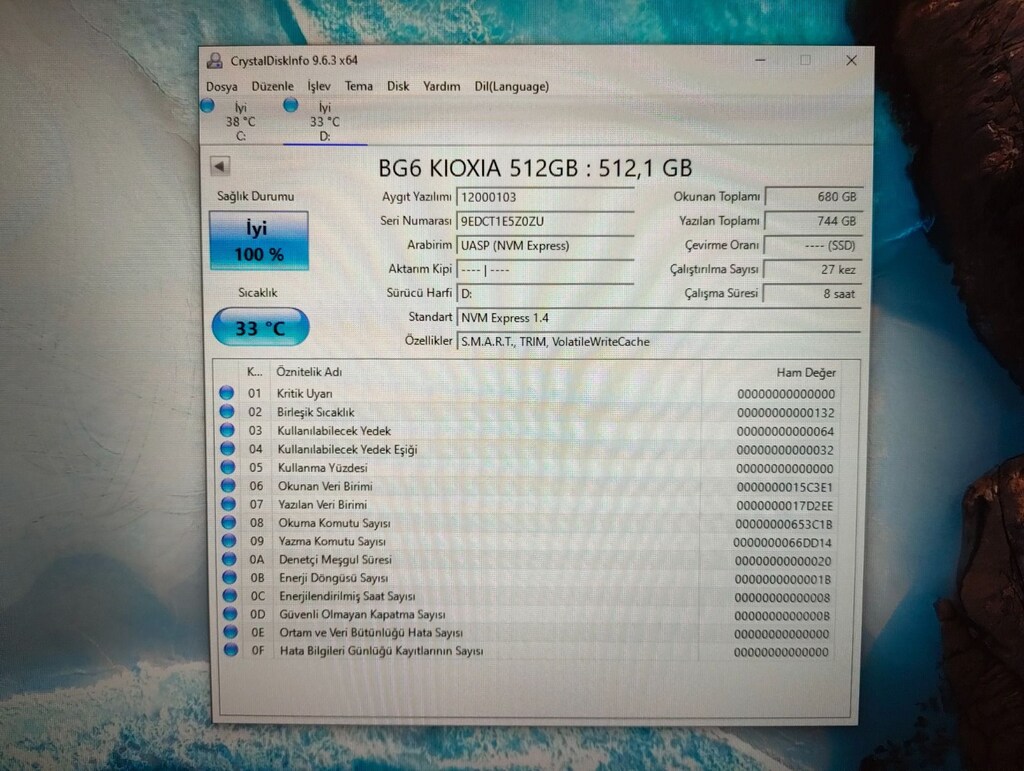Image resolution: width=1024 pixels, height=771 pixels.
Task: Click raw value 0000000017D2EE
Action: click(784, 505)
